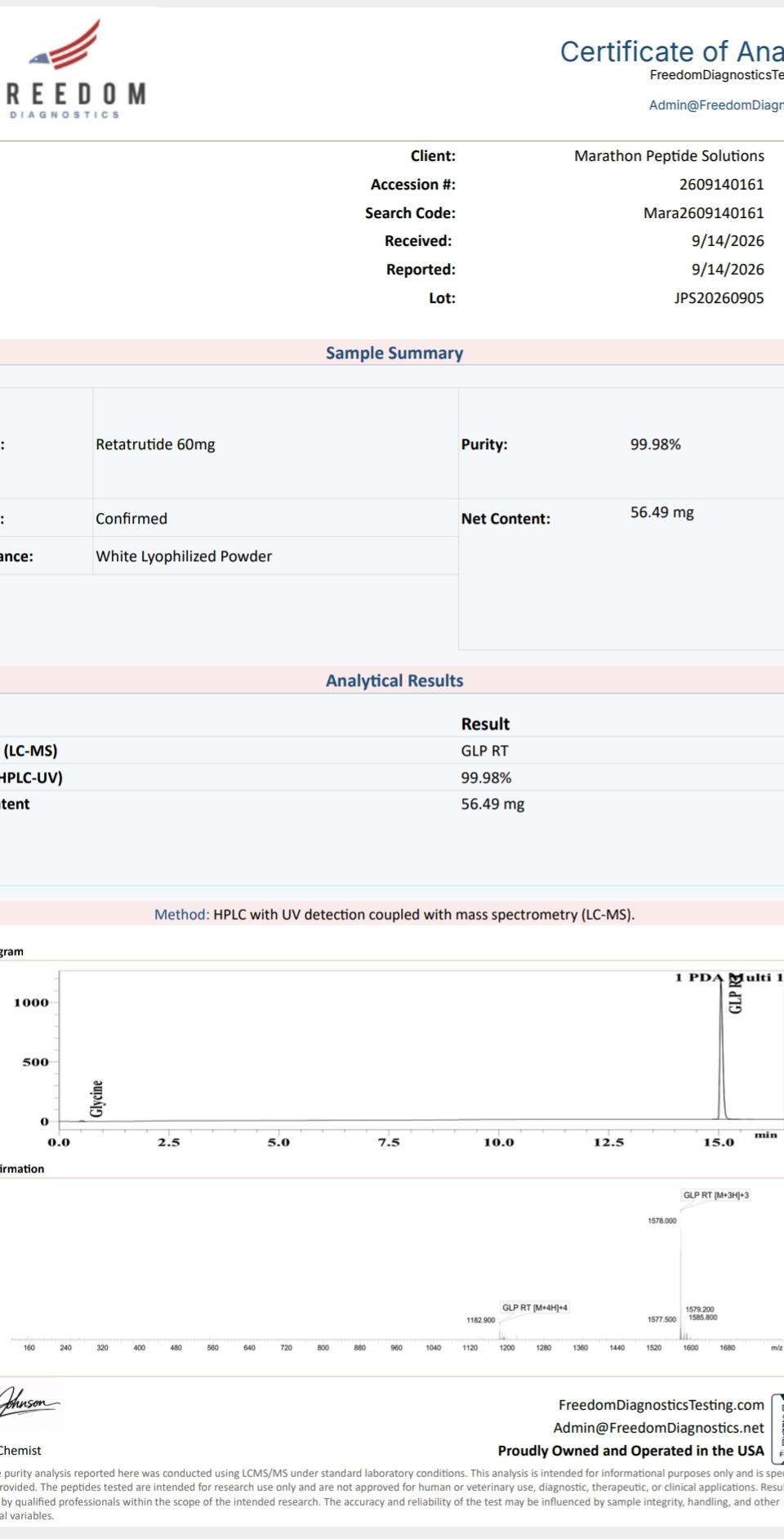The height and width of the screenshot is (1539, 784).
Task: Click the GLP RT [M+3H]+3 spectrum label
Action: 715,1195
